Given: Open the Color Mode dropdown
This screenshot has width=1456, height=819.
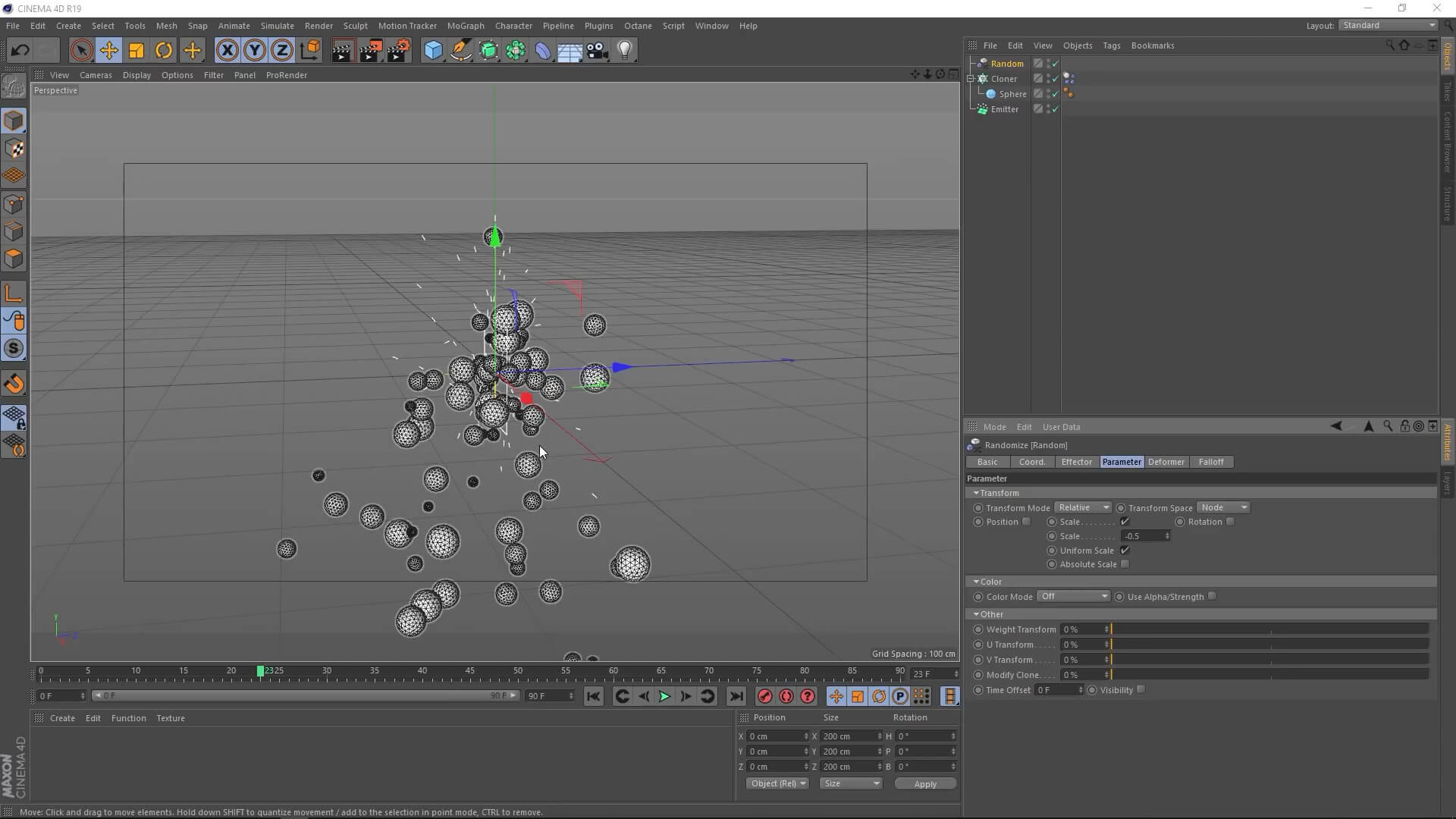Looking at the screenshot, I should coord(1073,597).
